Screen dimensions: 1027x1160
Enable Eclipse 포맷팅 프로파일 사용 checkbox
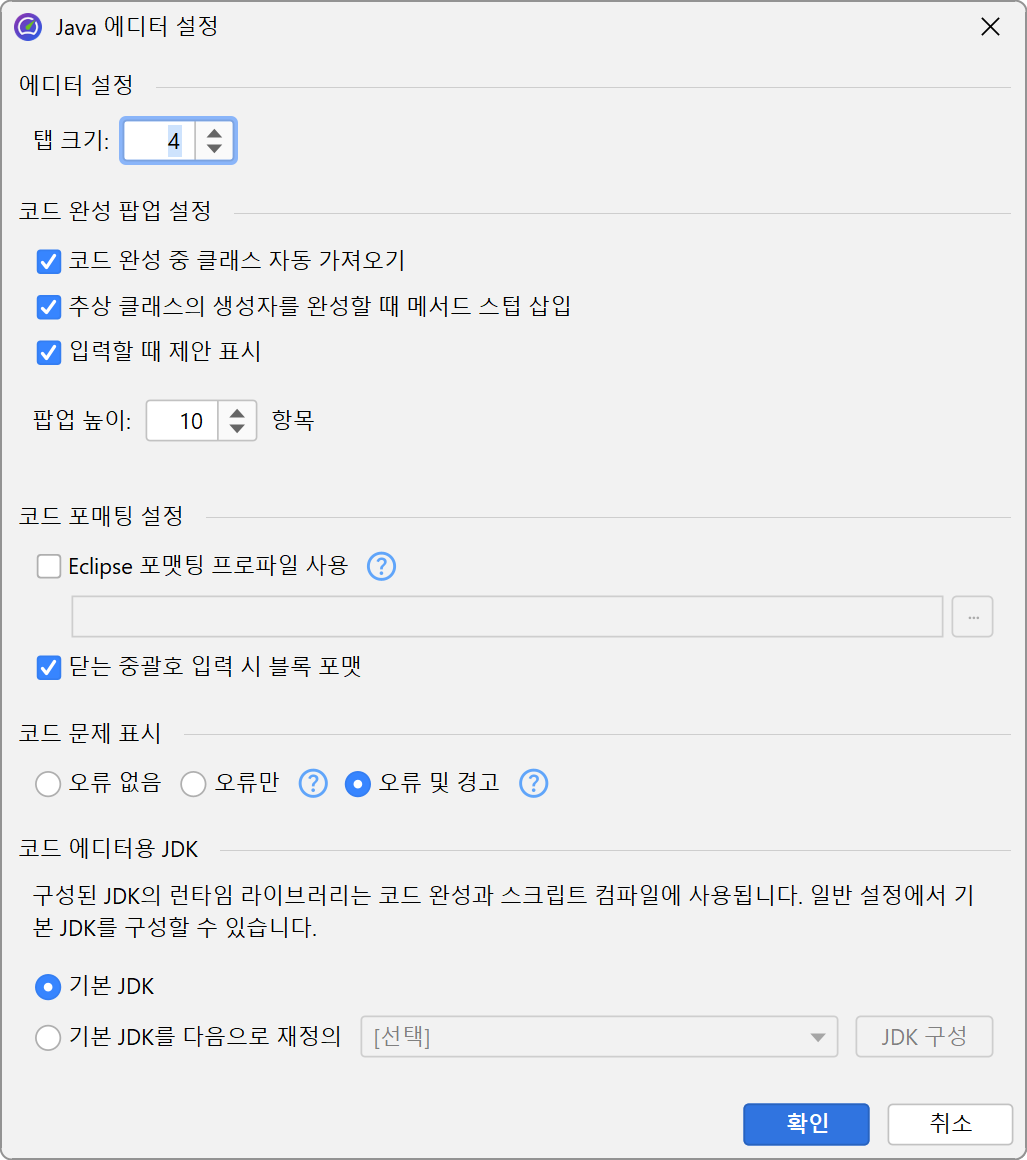tap(49, 567)
